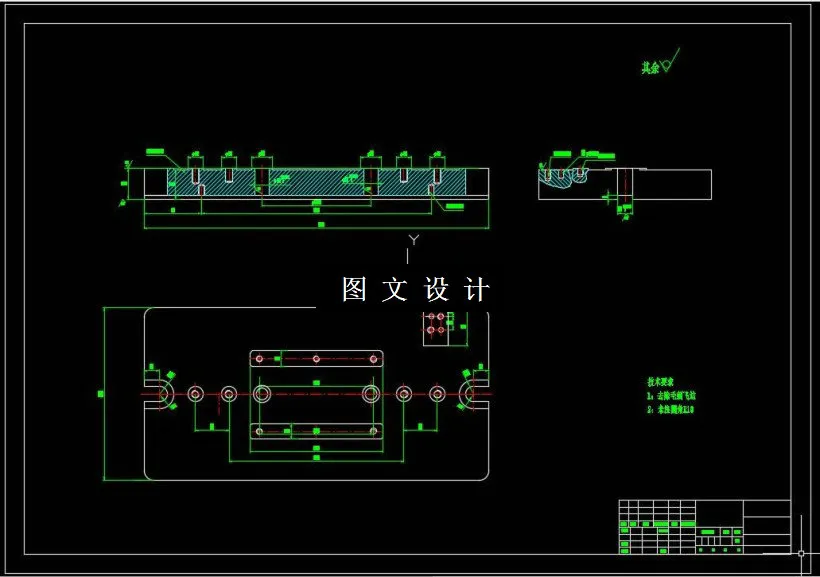Select the Y datum marker below the front view
The image size is (820, 577).
click(x=413, y=240)
